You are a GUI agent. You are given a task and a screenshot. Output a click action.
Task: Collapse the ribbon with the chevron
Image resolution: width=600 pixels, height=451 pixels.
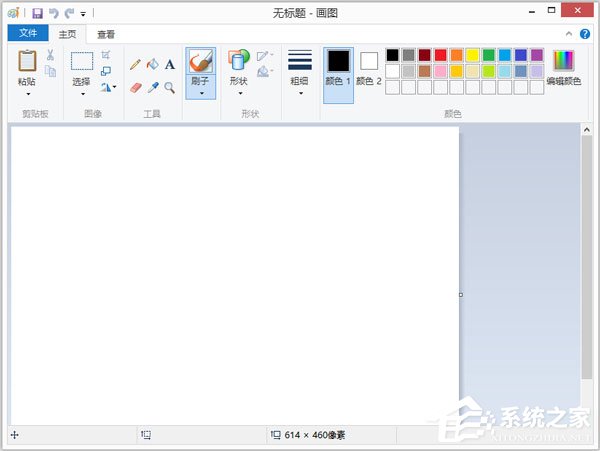pyautogui.click(x=571, y=34)
